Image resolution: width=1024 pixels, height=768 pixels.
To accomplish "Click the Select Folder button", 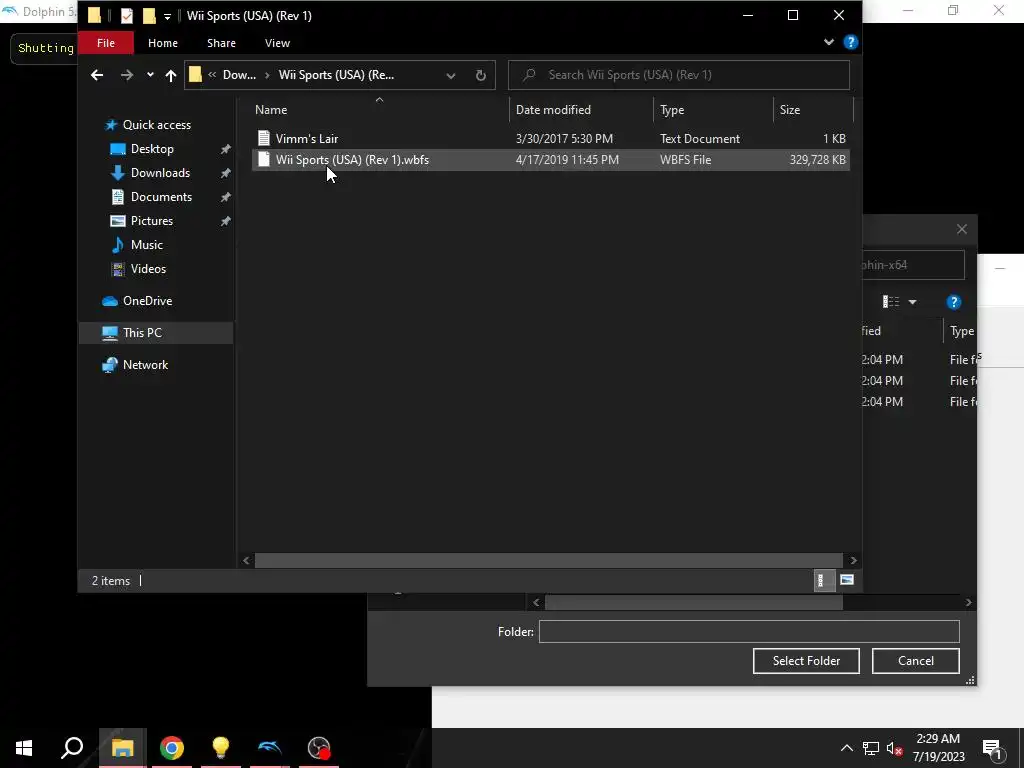I will coord(806,661).
